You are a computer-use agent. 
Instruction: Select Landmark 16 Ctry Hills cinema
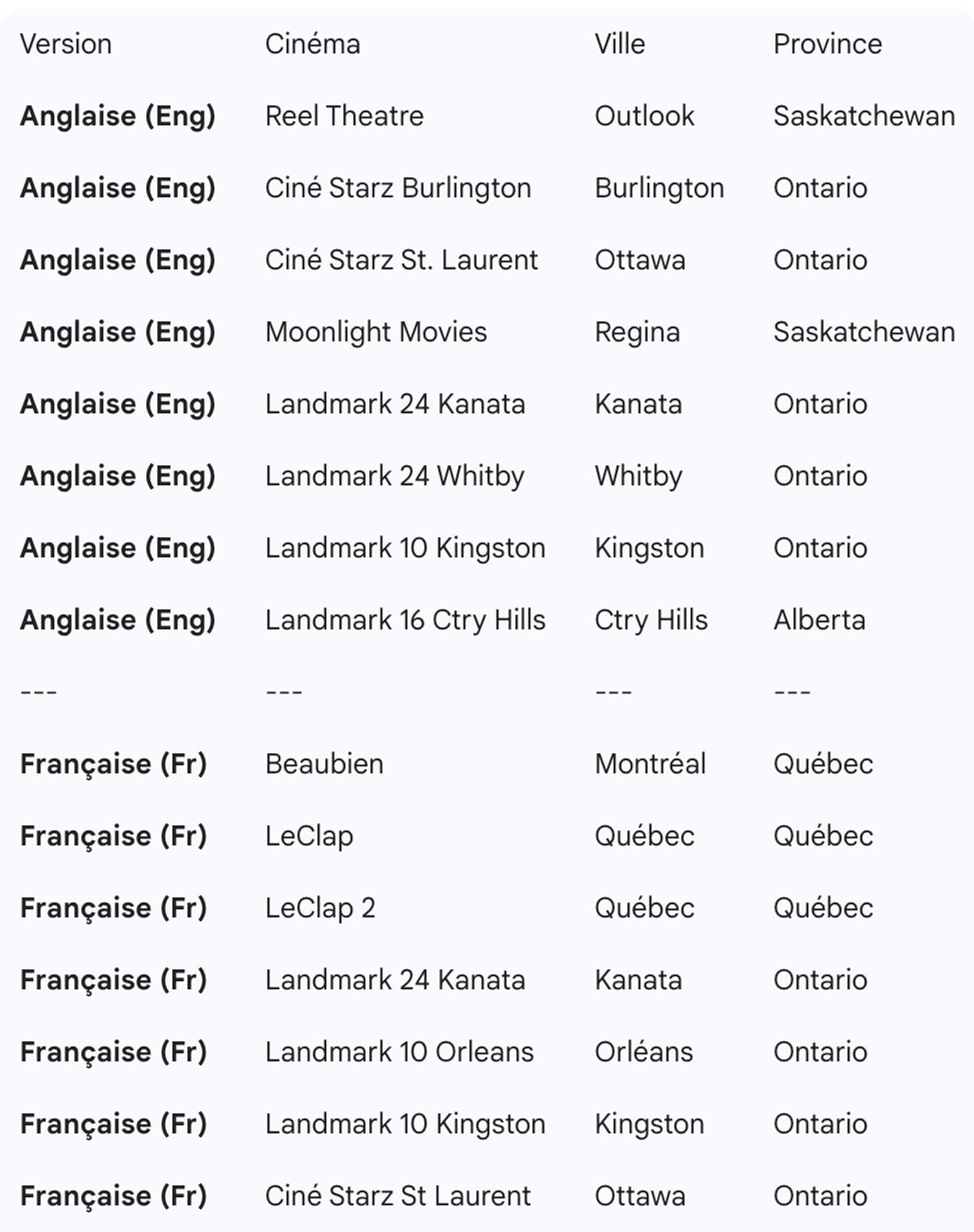[x=405, y=620]
